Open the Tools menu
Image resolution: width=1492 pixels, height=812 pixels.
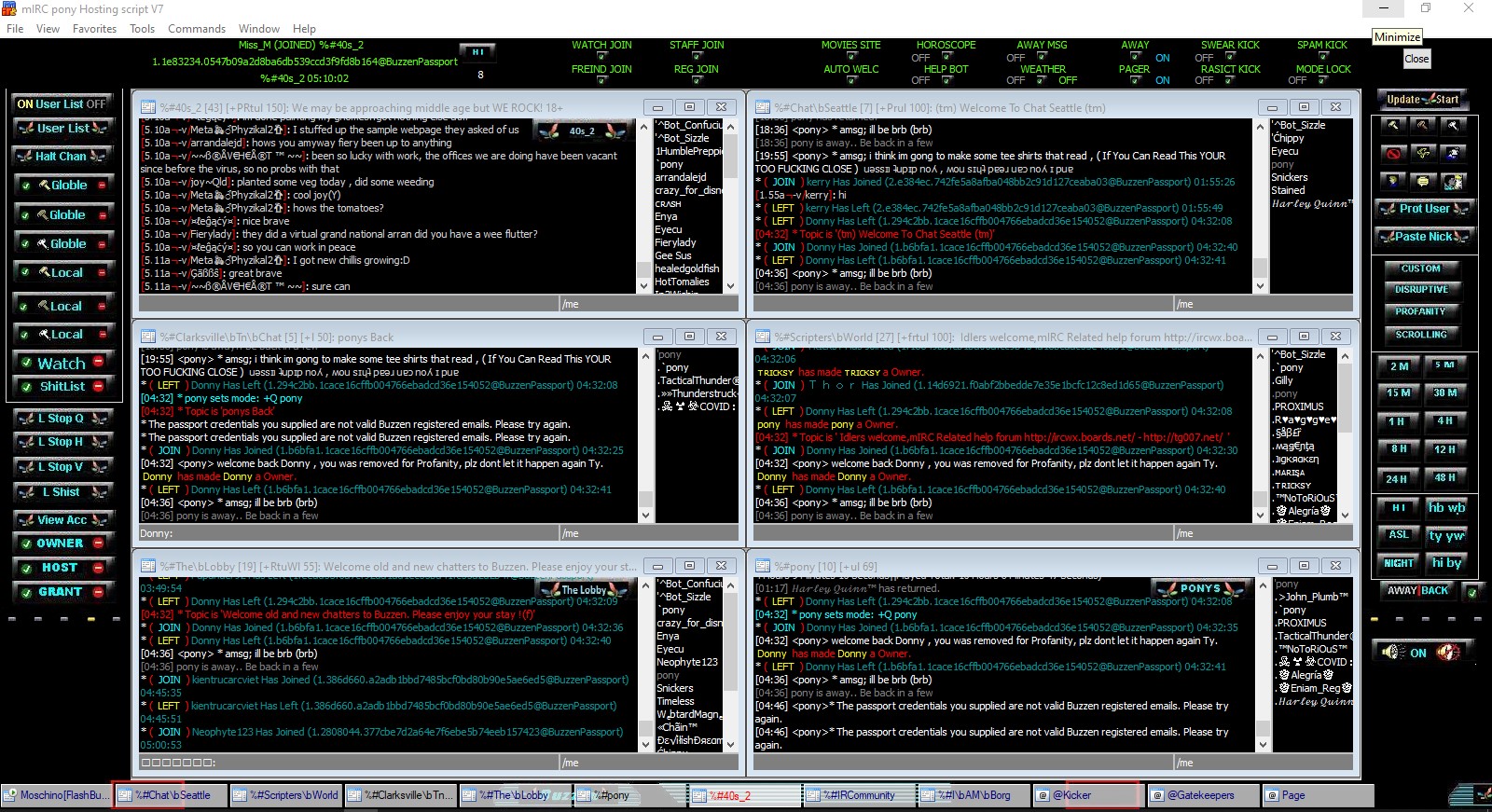[x=142, y=29]
